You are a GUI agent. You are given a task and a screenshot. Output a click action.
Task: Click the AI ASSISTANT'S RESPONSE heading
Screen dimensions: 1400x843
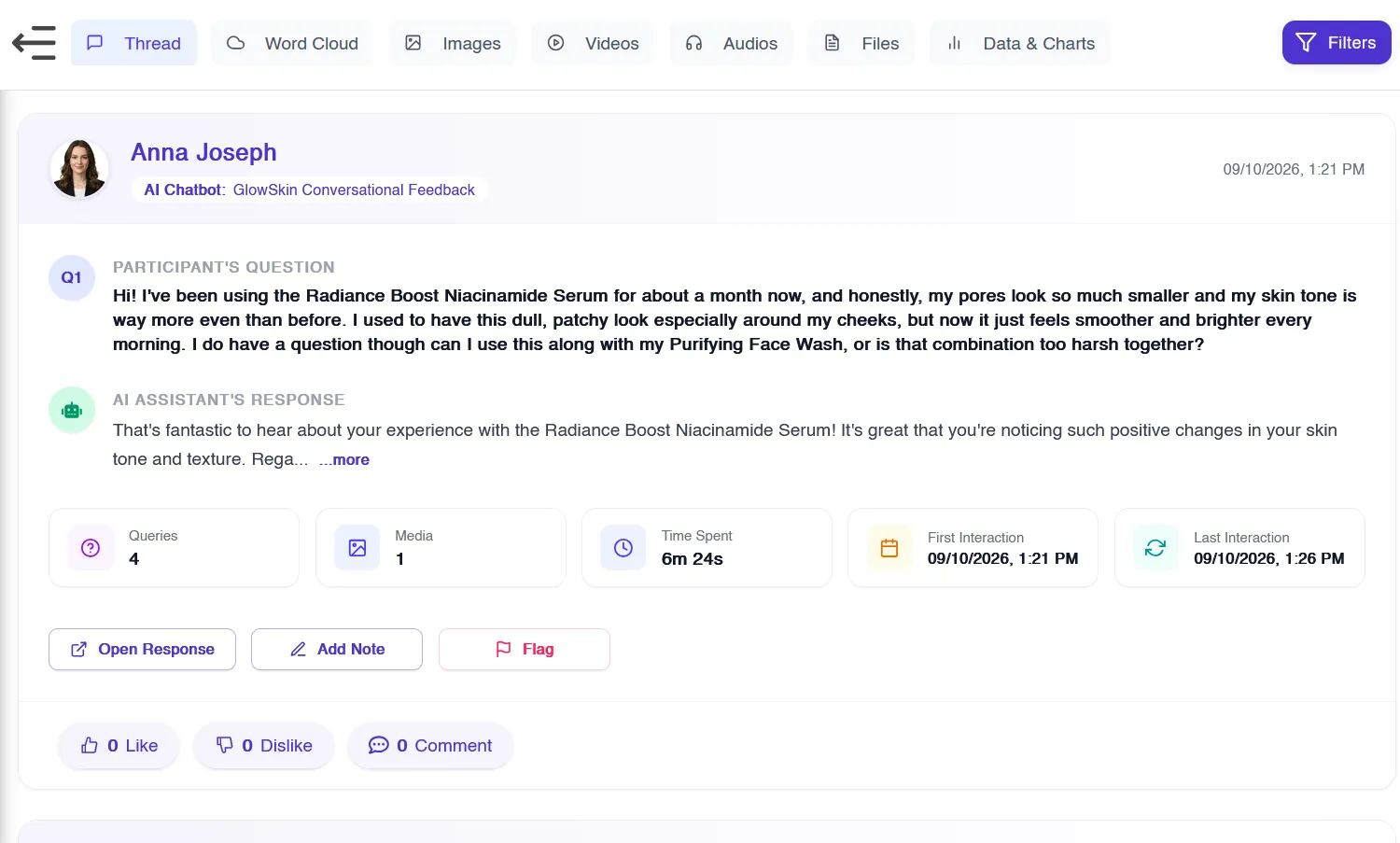tap(229, 400)
